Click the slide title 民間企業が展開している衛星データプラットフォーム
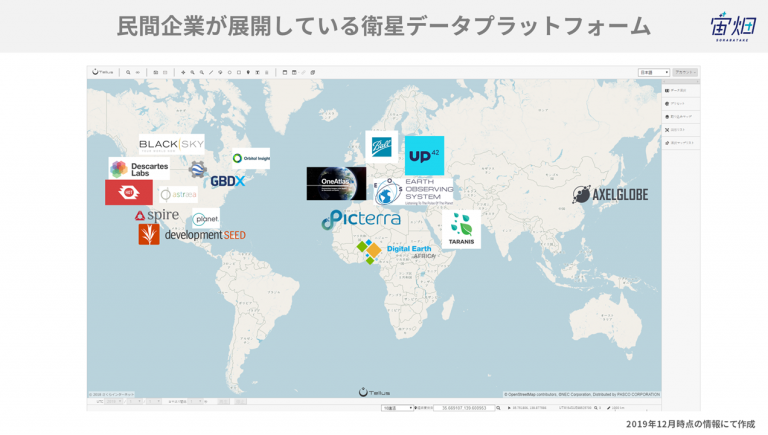Screen dimensions: 768x435 click(x=384, y=26)
